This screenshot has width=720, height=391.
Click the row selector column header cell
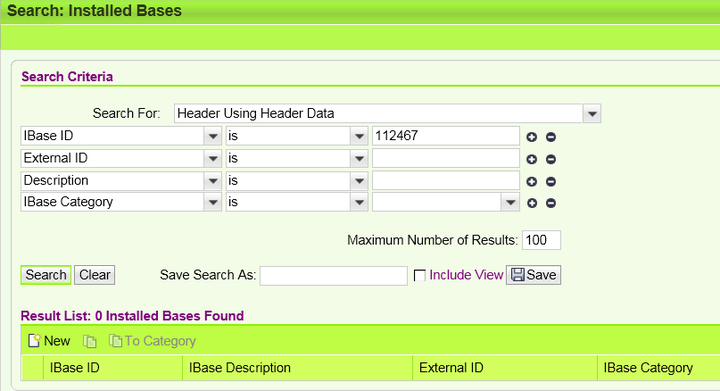coord(33,368)
